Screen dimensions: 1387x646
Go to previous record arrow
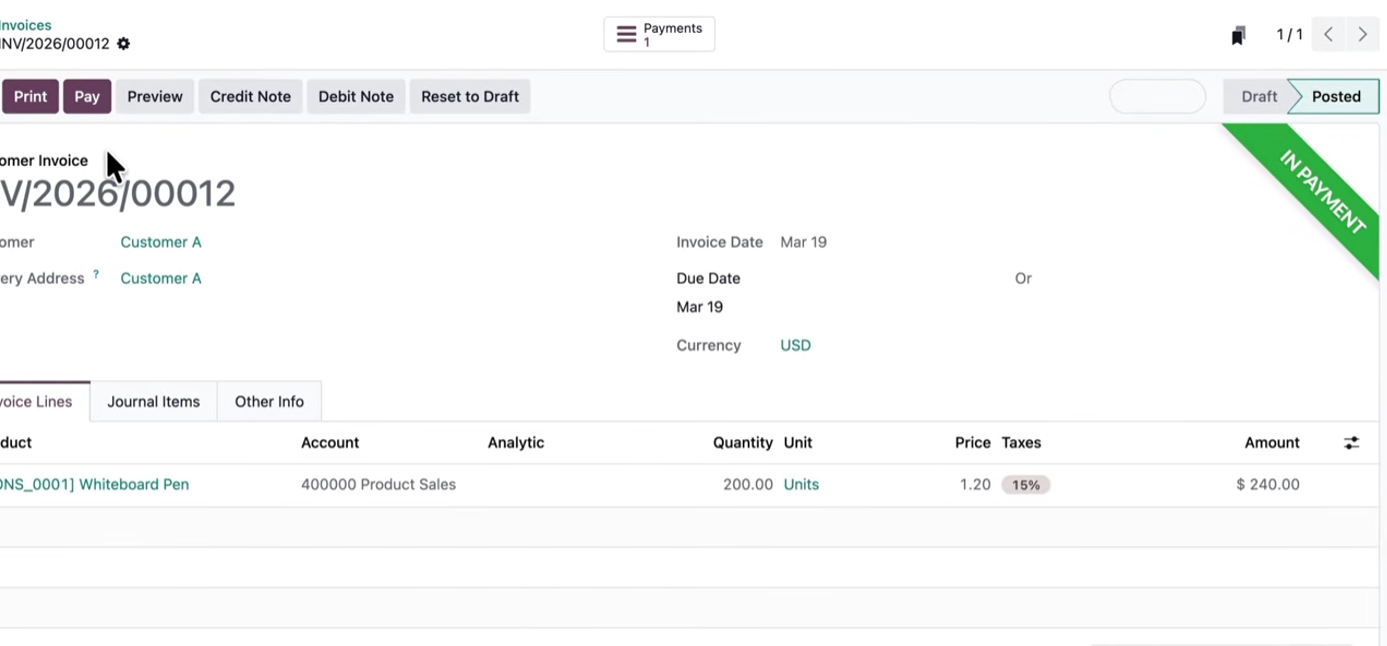(x=1328, y=35)
